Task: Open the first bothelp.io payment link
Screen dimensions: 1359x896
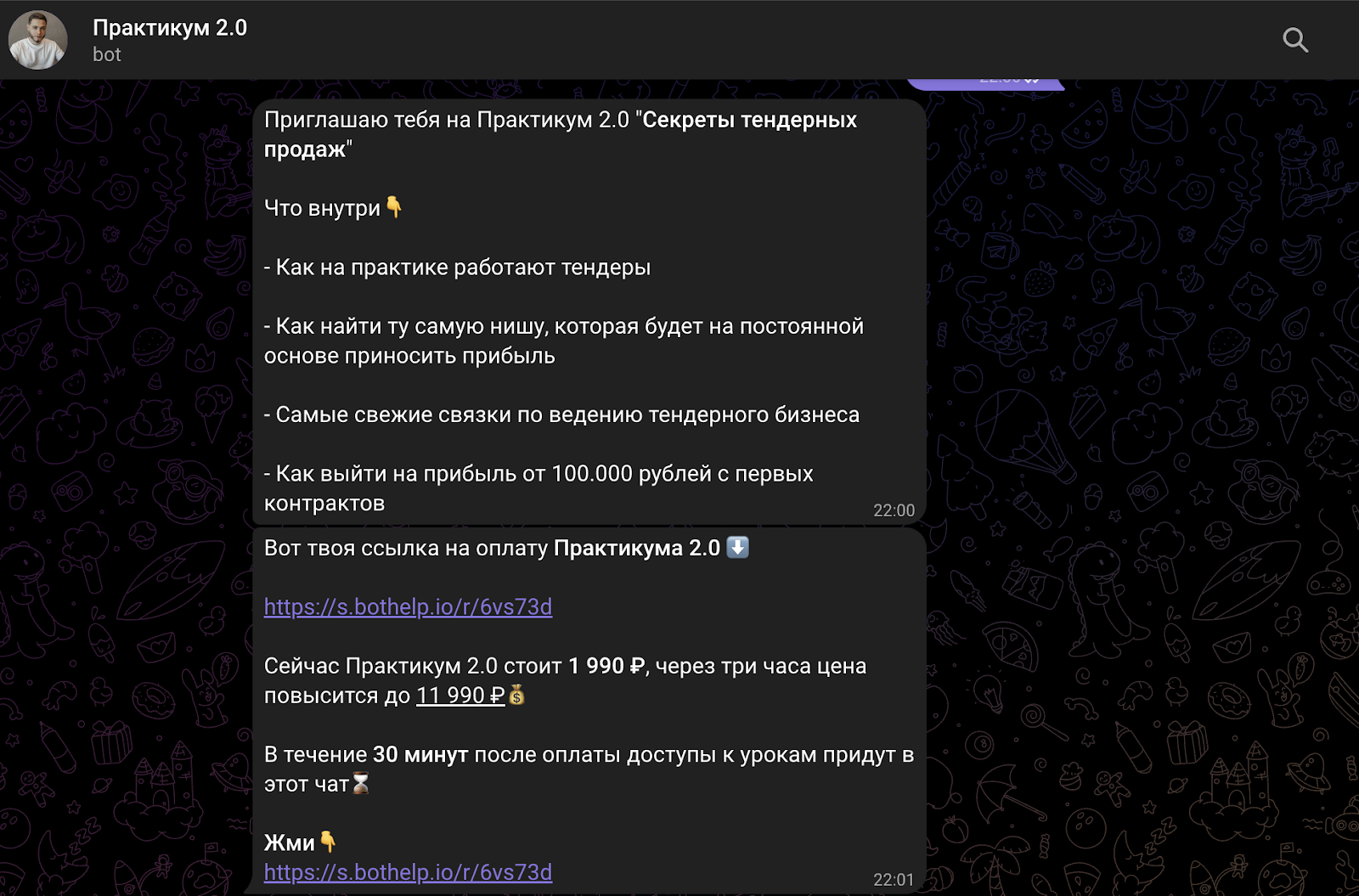Action: [408, 607]
